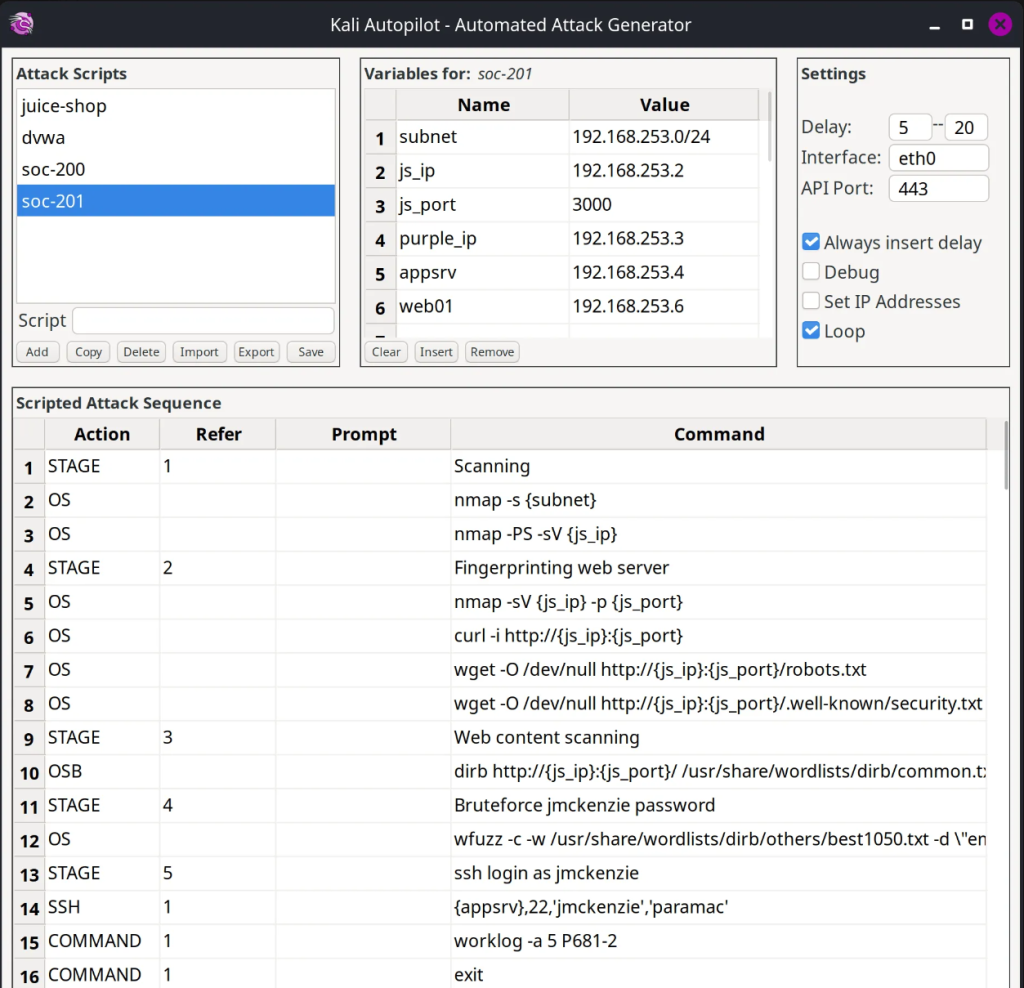Screen dimensions: 1024x988
Task: Click the Remove variable button
Action: coord(492,352)
